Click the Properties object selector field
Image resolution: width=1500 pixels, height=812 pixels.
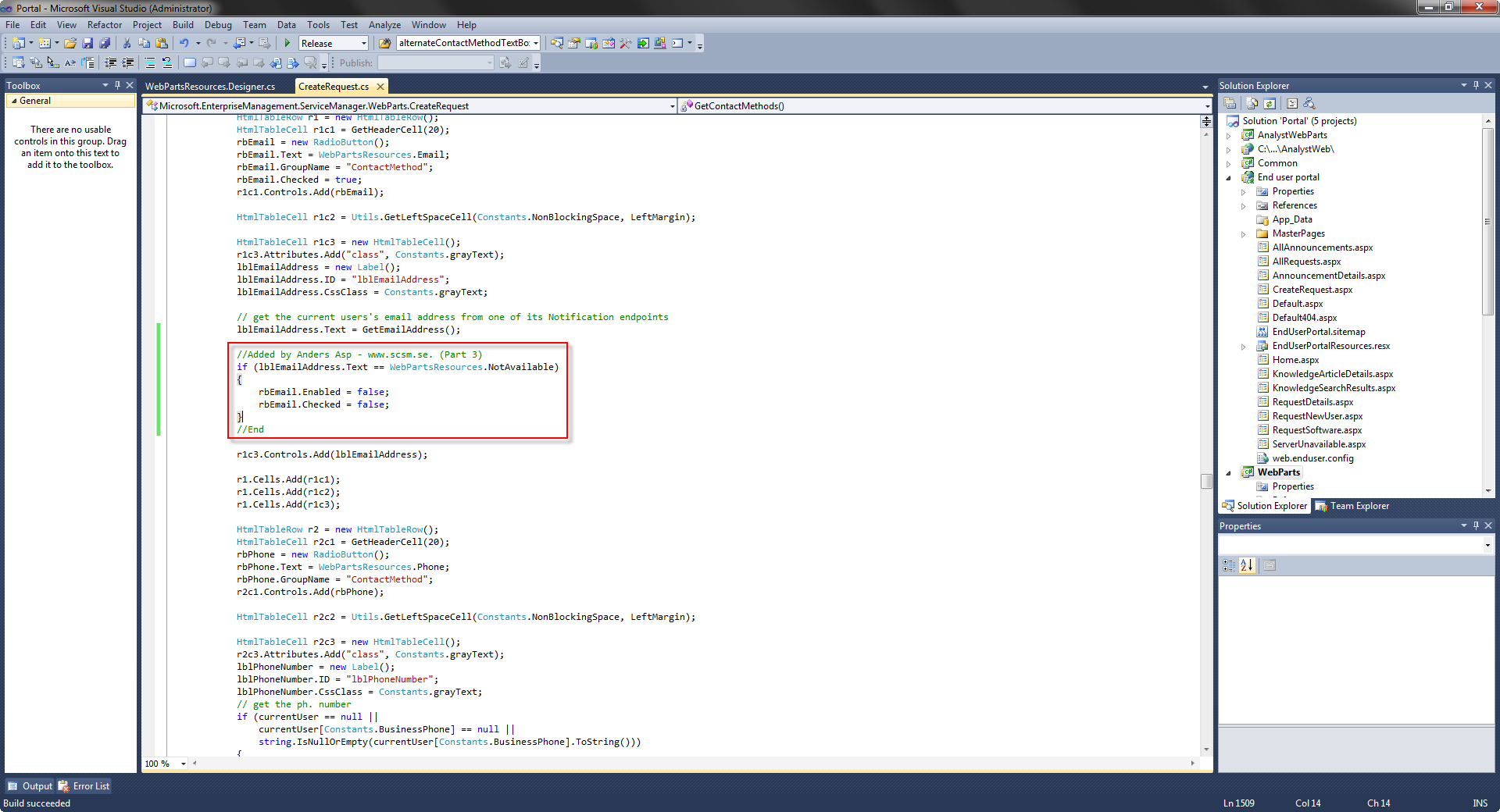(1355, 544)
